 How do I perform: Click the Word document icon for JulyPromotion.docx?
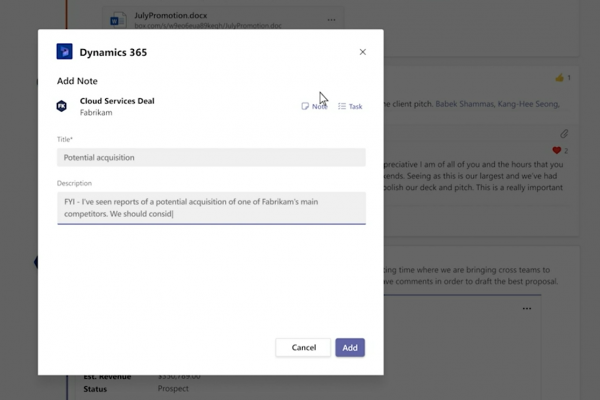[x=118, y=20]
